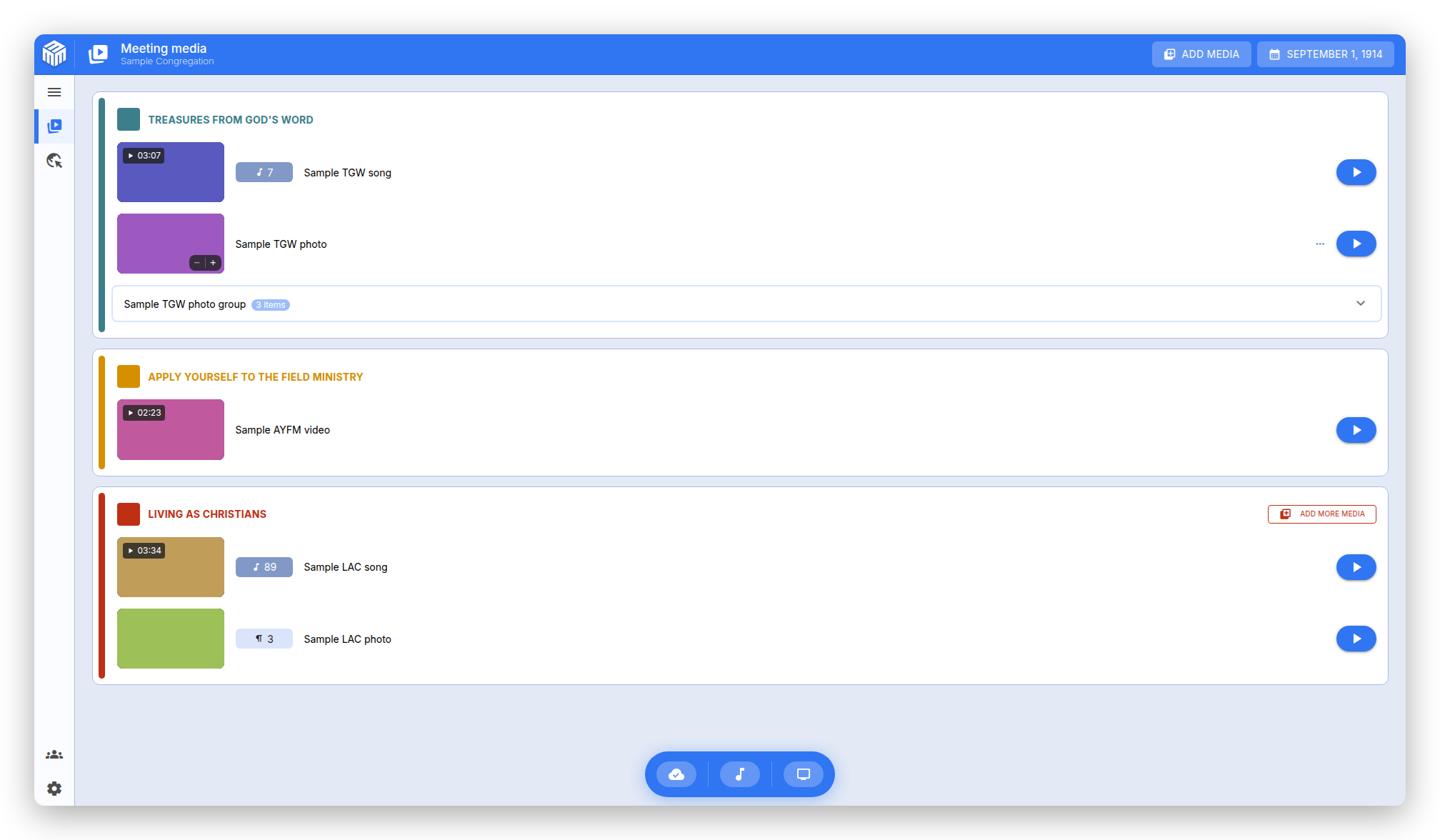Image resolution: width=1440 pixels, height=840 pixels.
Task: Select the Sample LAC photo green thumbnail
Action: coord(171,639)
